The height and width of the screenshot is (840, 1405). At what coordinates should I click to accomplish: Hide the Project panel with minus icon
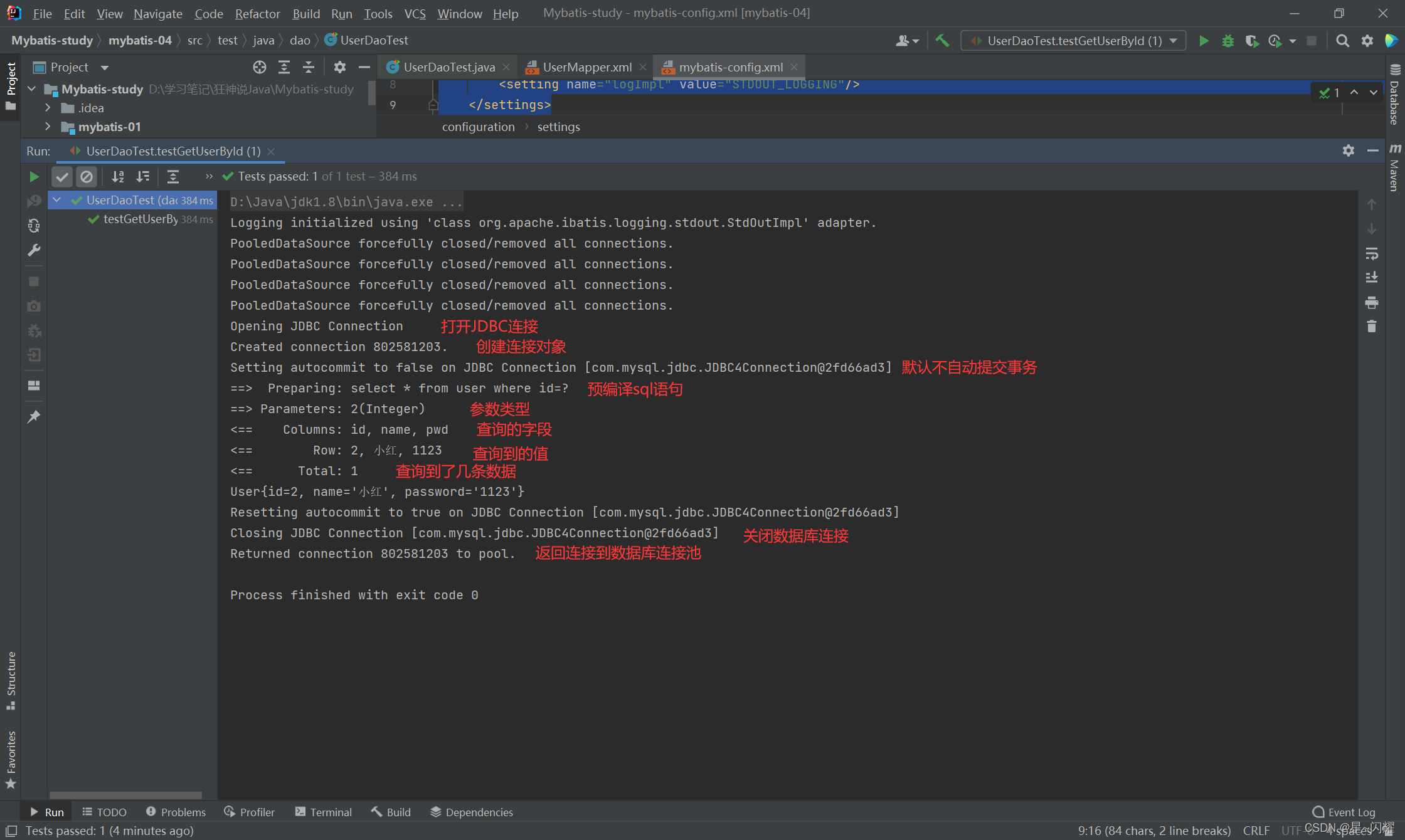(364, 67)
